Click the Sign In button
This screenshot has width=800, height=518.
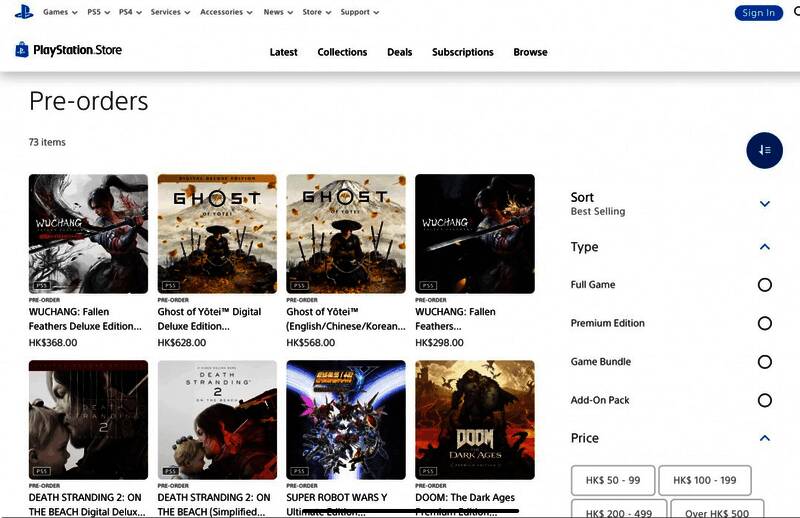759,13
